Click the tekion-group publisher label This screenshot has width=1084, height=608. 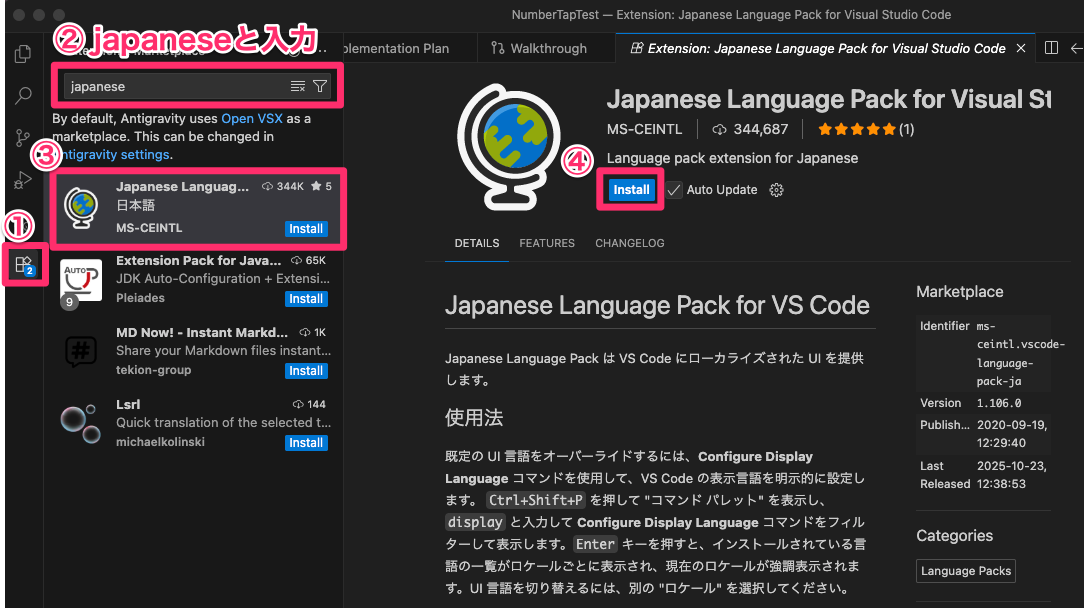coord(153,370)
